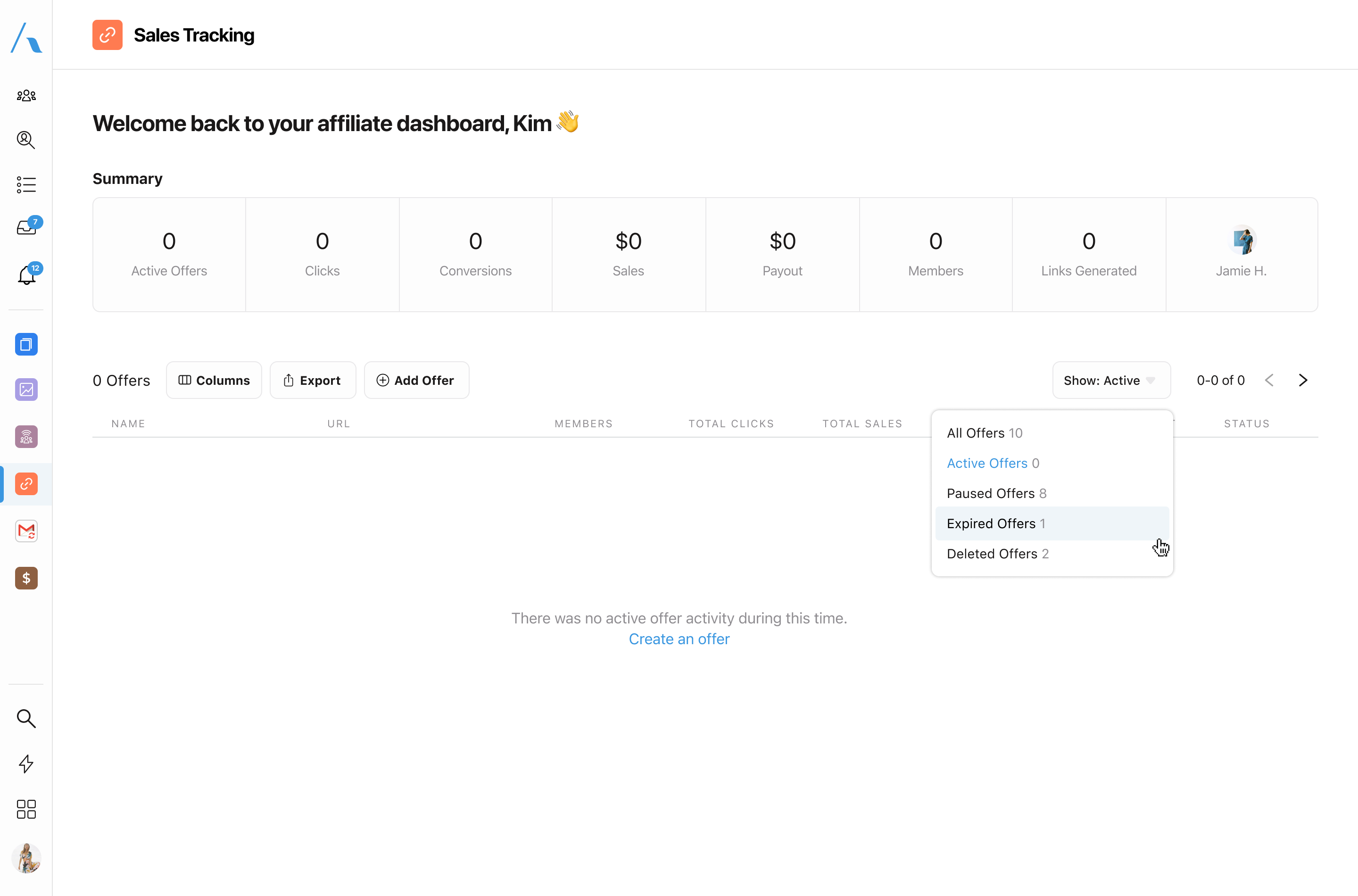Open the brown dollar sign app
The width and height of the screenshot is (1358, 896).
pos(26,578)
